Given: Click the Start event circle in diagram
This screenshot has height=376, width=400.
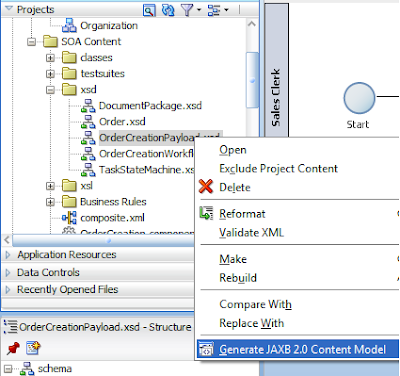Looking at the screenshot, I should point(359,99).
